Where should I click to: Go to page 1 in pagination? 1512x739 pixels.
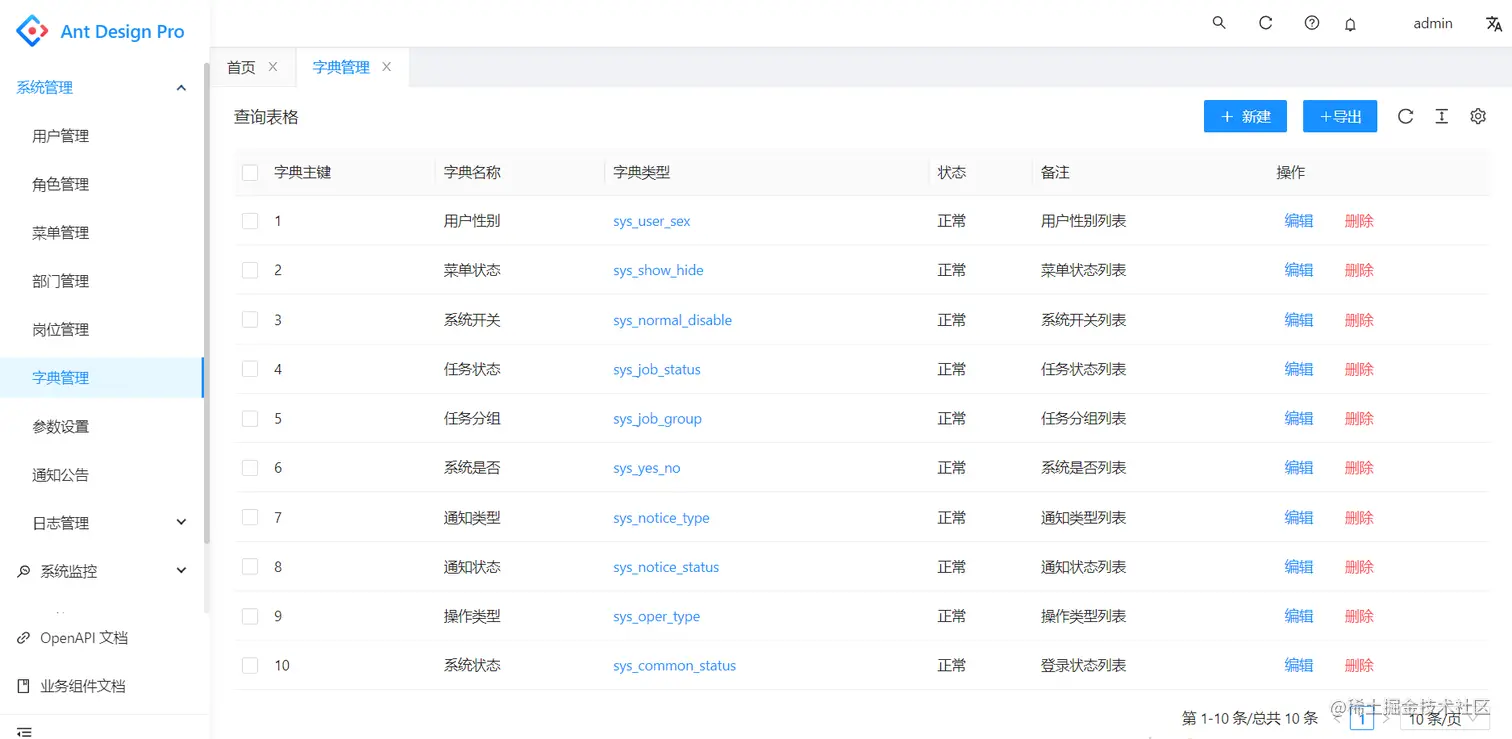[1362, 718]
